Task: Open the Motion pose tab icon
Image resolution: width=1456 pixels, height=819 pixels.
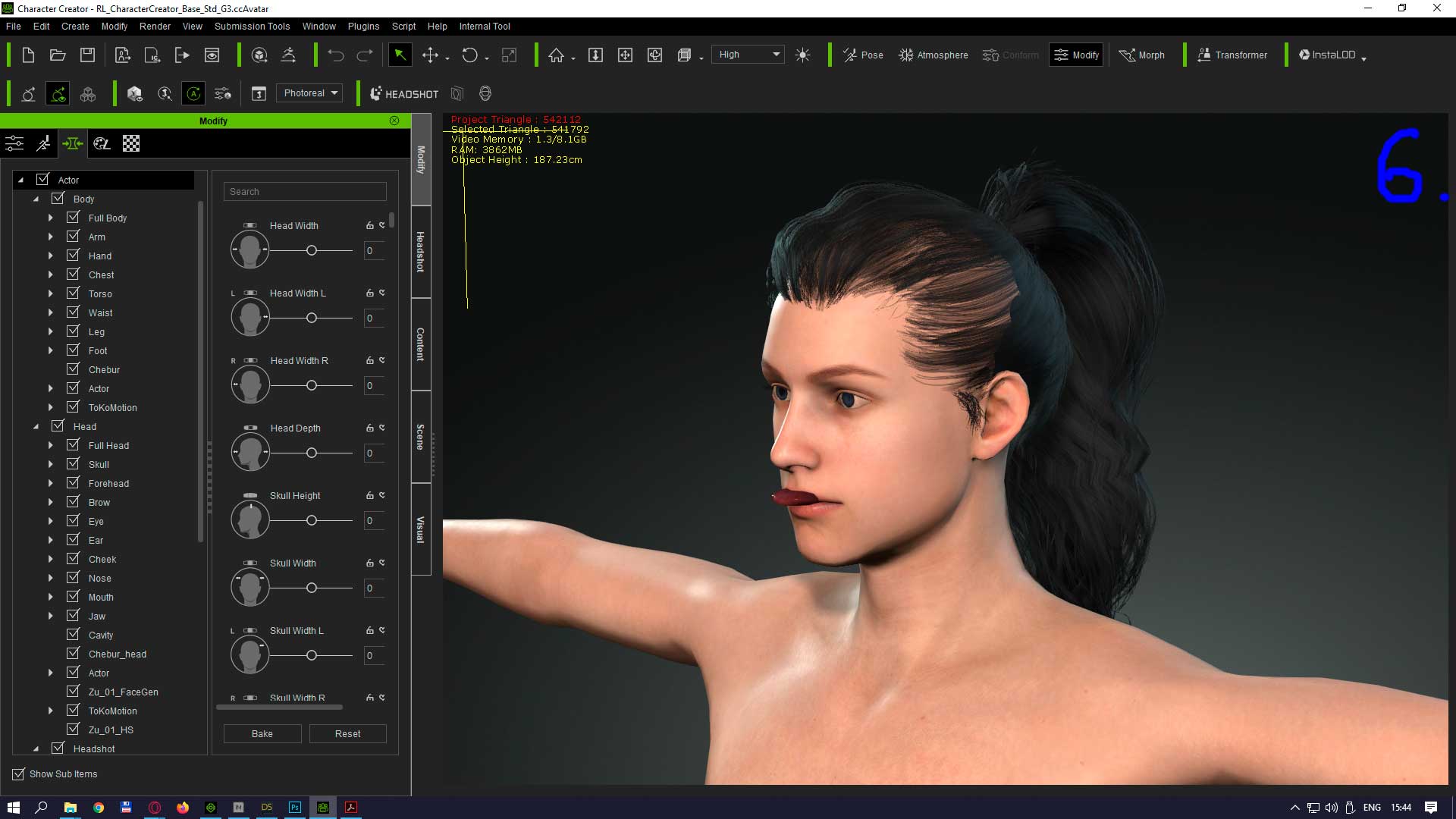Action: coord(44,143)
